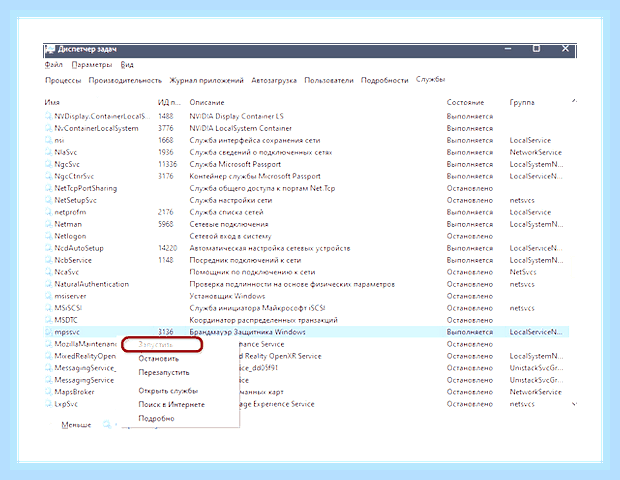The image size is (620, 480).
Task: Click the service icon beside NvContainerLocalSystem
Action: [48, 128]
